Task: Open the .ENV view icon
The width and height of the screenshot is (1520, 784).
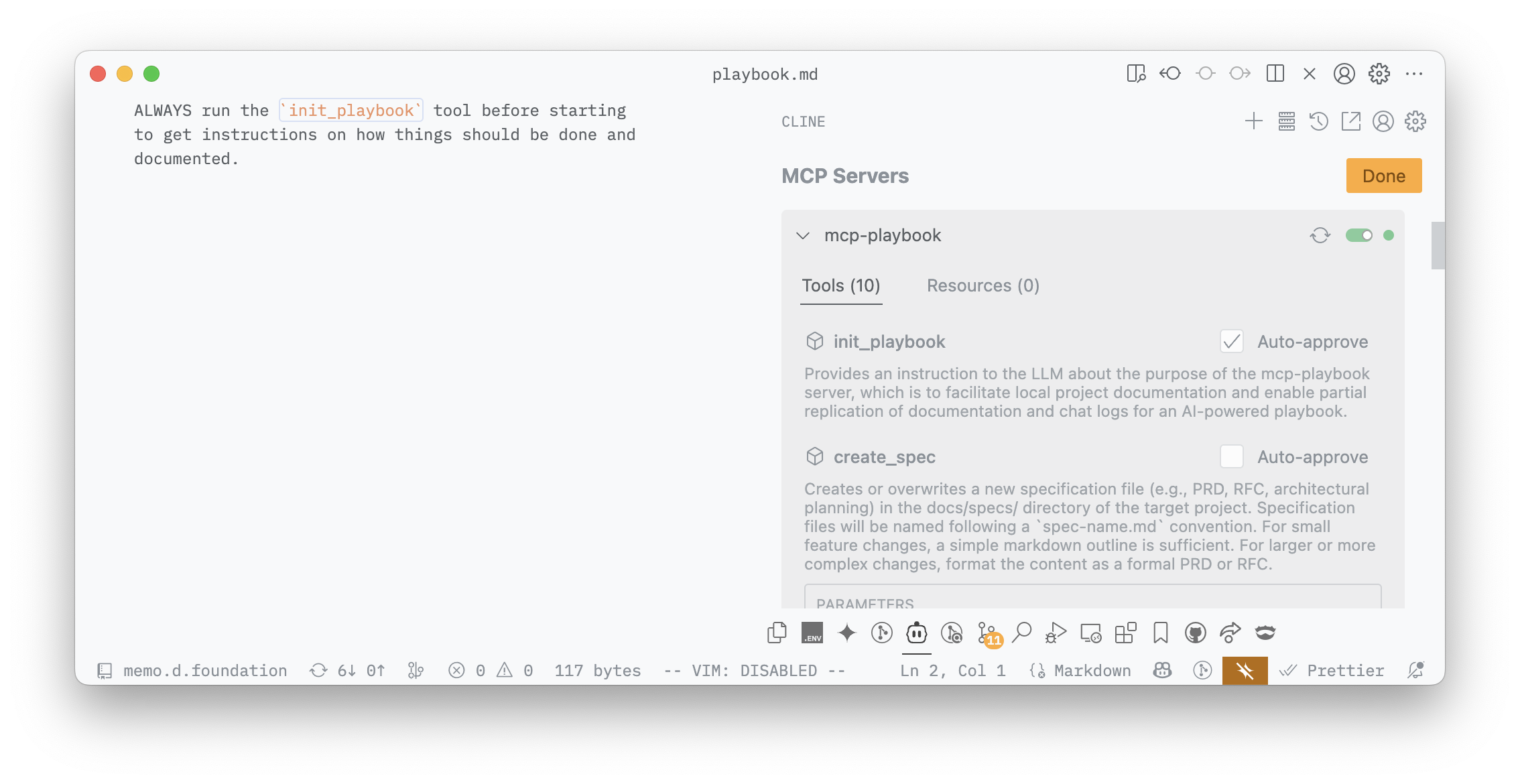Action: coord(812,633)
